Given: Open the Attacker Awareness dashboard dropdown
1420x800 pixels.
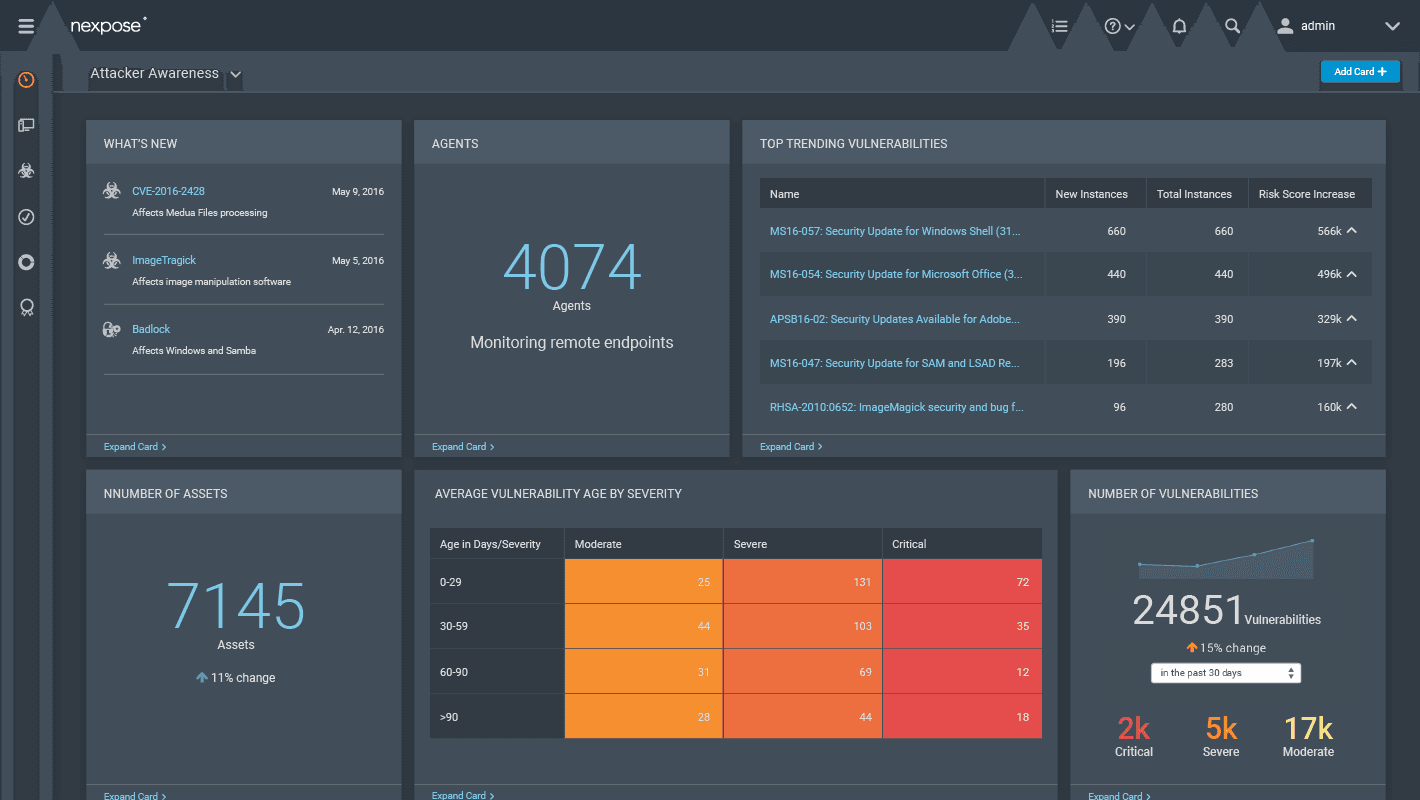Looking at the screenshot, I should click(x=234, y=74).
